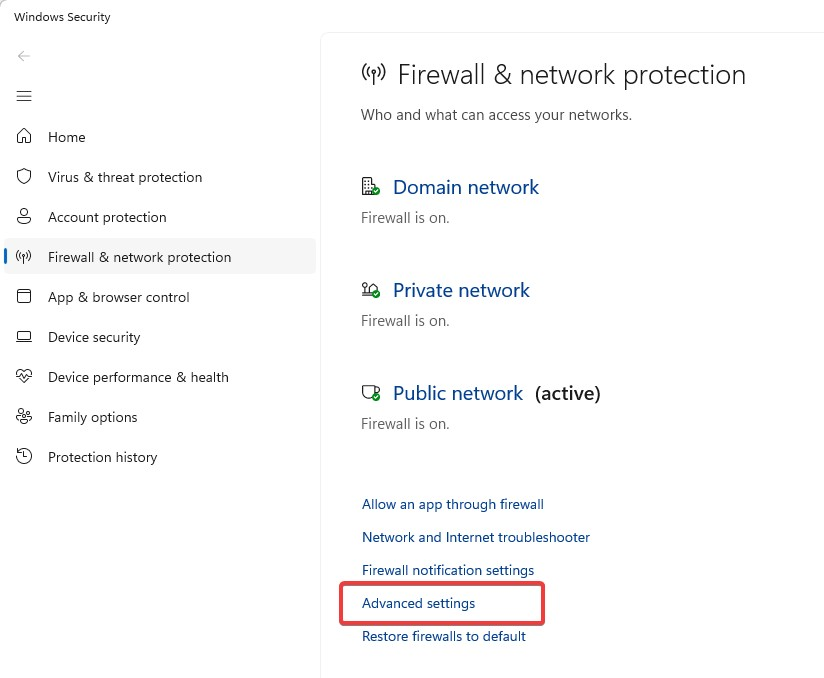Click the Device security laptop icon
824x678 pixels.
(x=24, y=336)
